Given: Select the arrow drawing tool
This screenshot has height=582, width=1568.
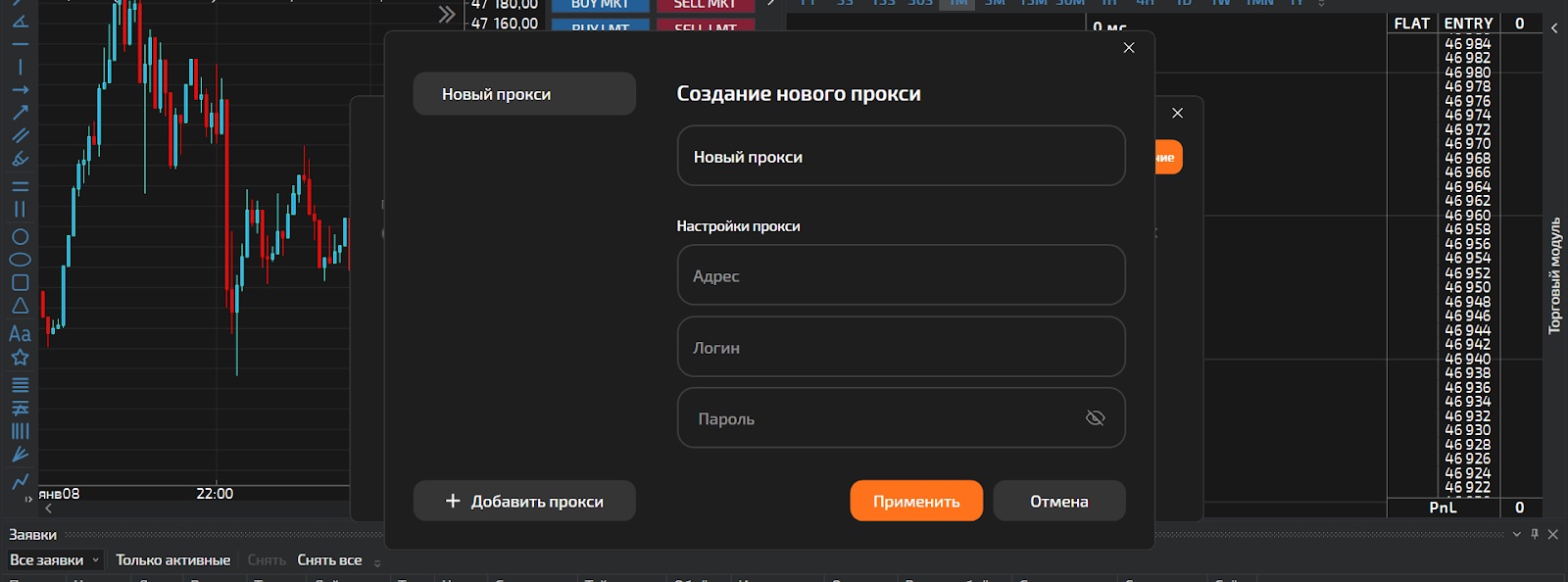Looking at the screenshot, I should [x=20, y=113].
